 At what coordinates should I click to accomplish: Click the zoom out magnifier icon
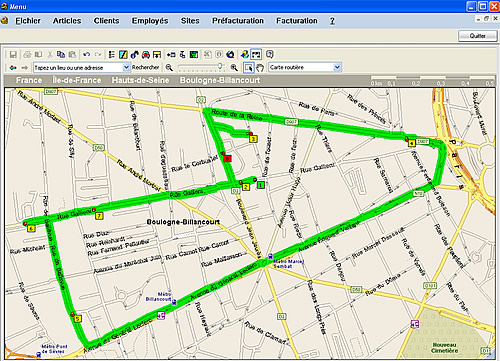(x=169, y=68)
